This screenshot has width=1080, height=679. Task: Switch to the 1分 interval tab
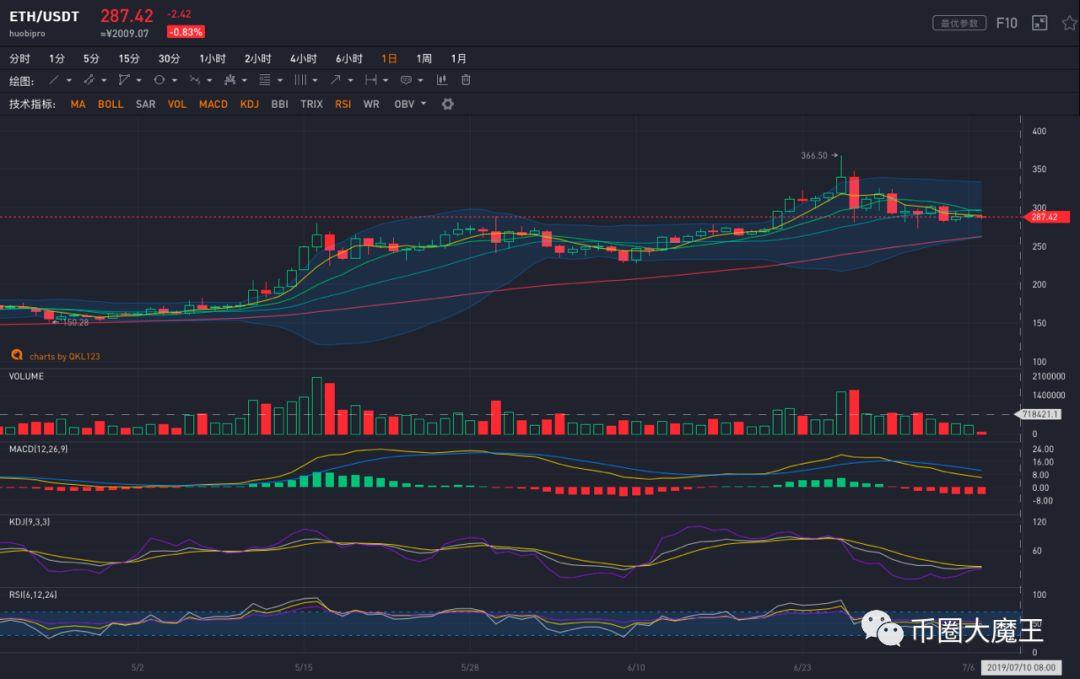(56, 59)
